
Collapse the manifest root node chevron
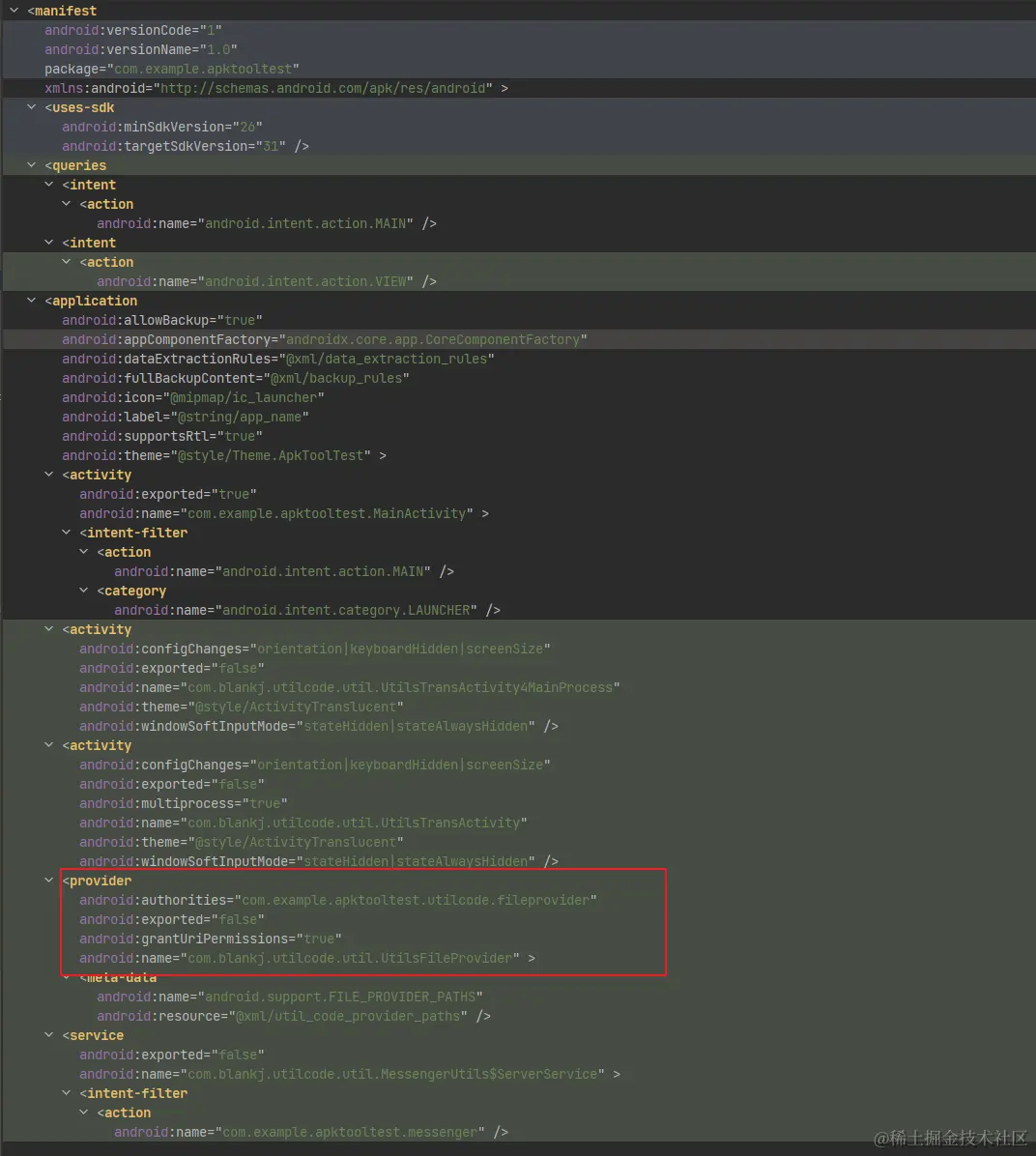[14, 11]
